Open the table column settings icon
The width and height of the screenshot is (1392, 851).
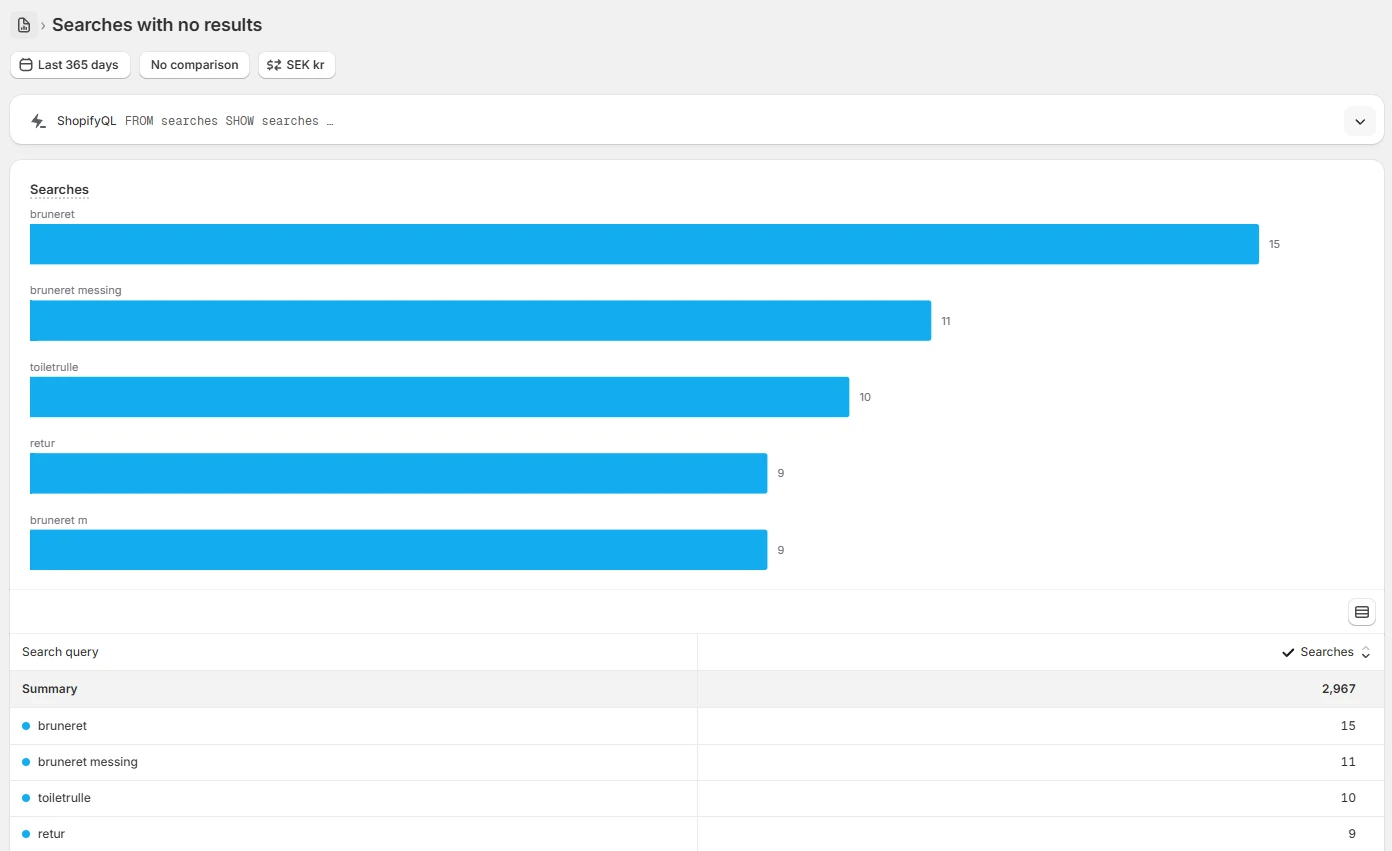click(1362, 612)
